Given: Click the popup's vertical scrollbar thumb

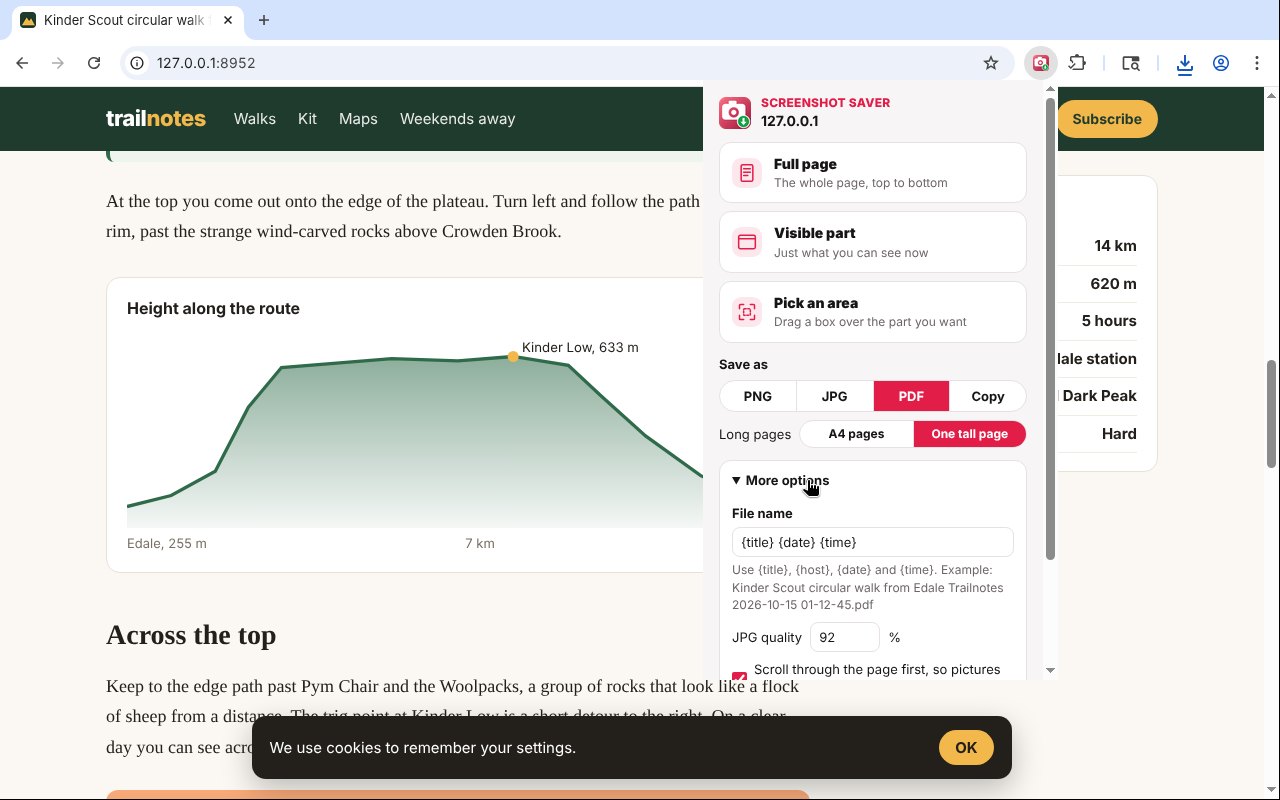Looking at the screenshot, I should pyautogui.click(x=1050, y=328).
